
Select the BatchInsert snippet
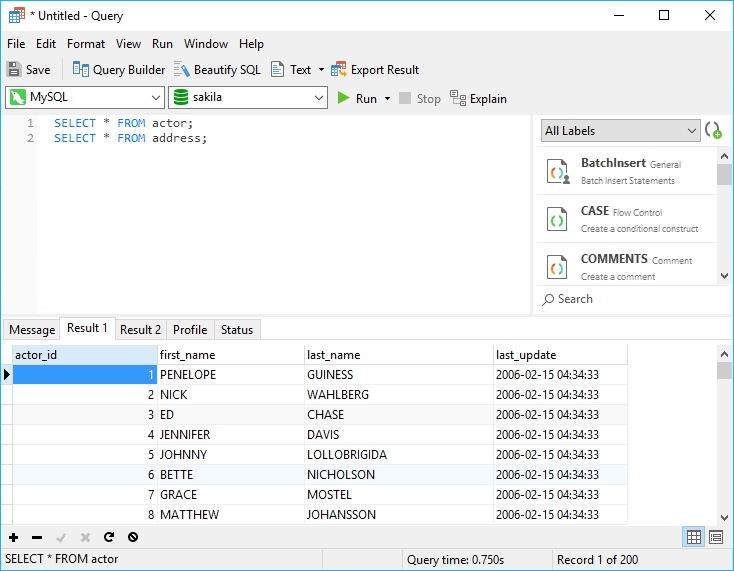(x=627, y=171)
